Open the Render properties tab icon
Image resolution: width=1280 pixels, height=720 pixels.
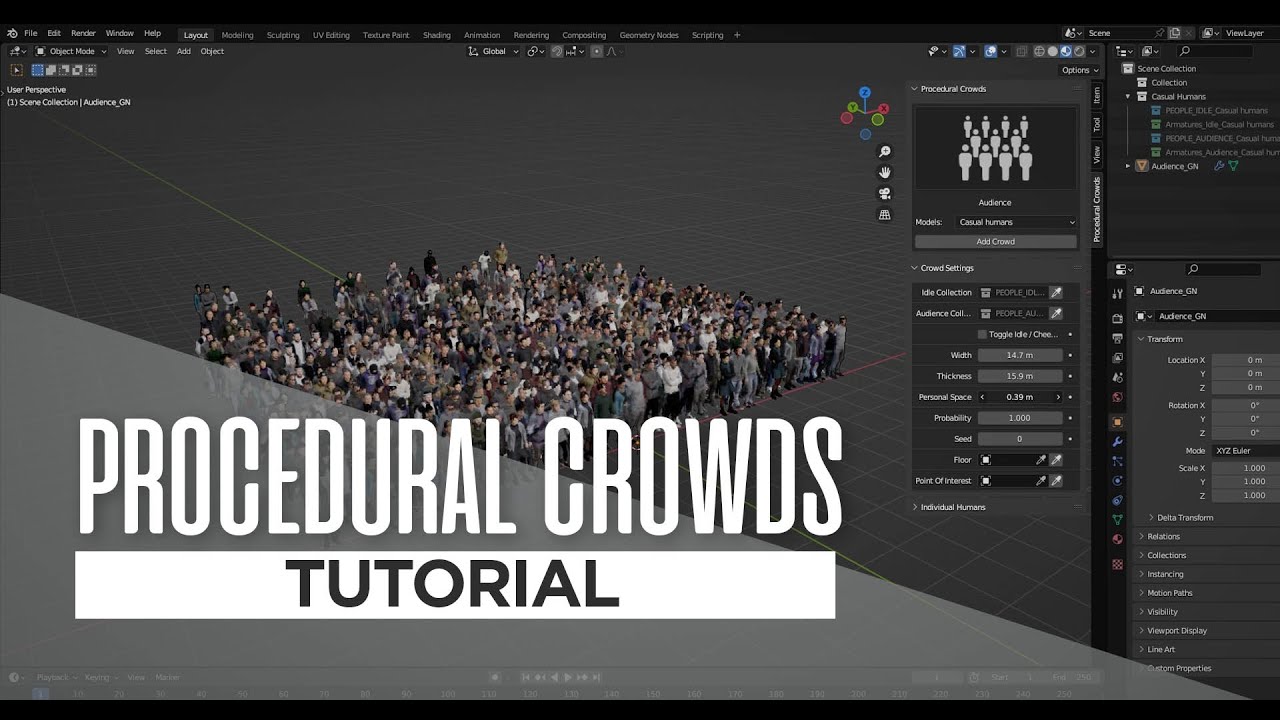(1118, 318)
